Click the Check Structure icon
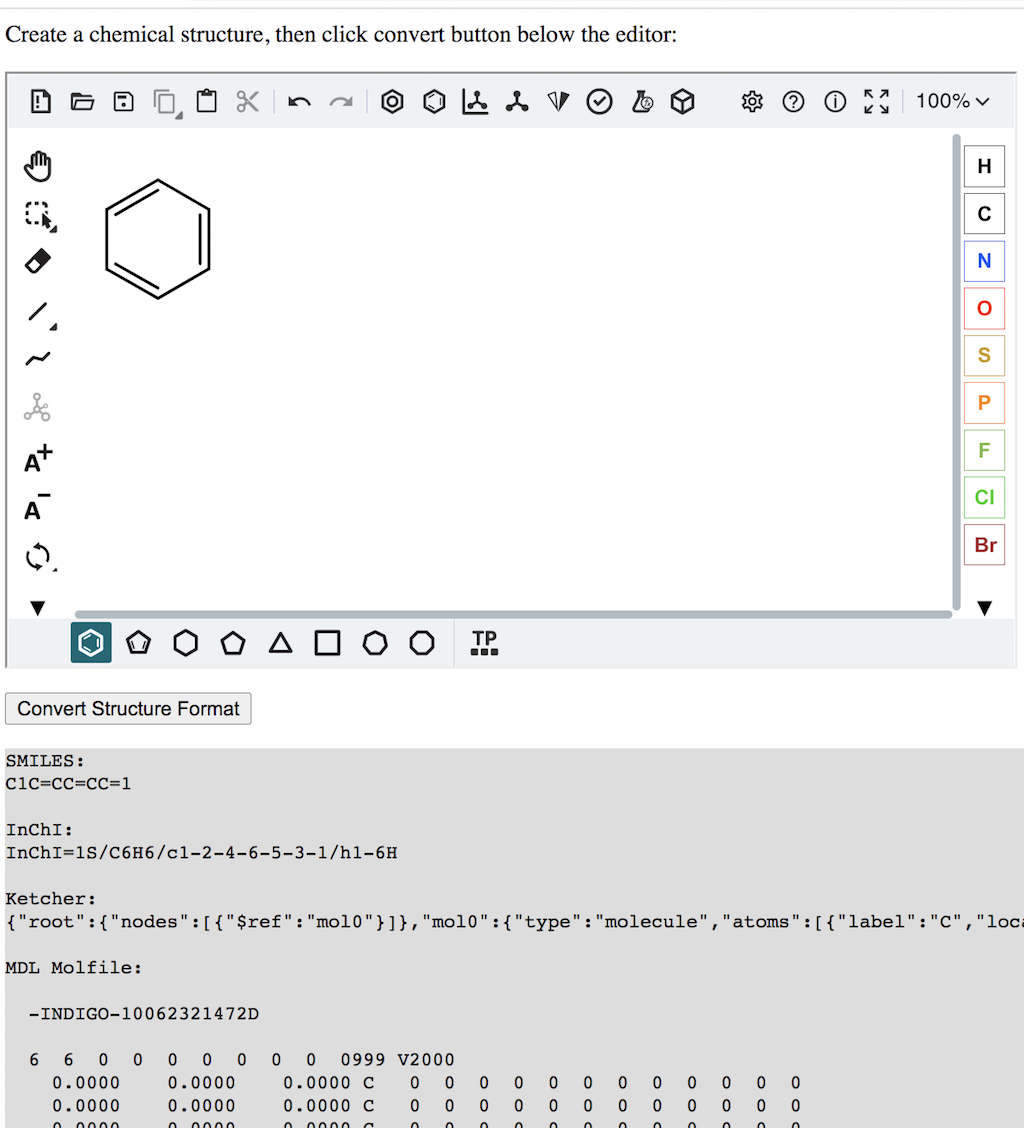1024x1128 pixels. click(x=599, y=101)
